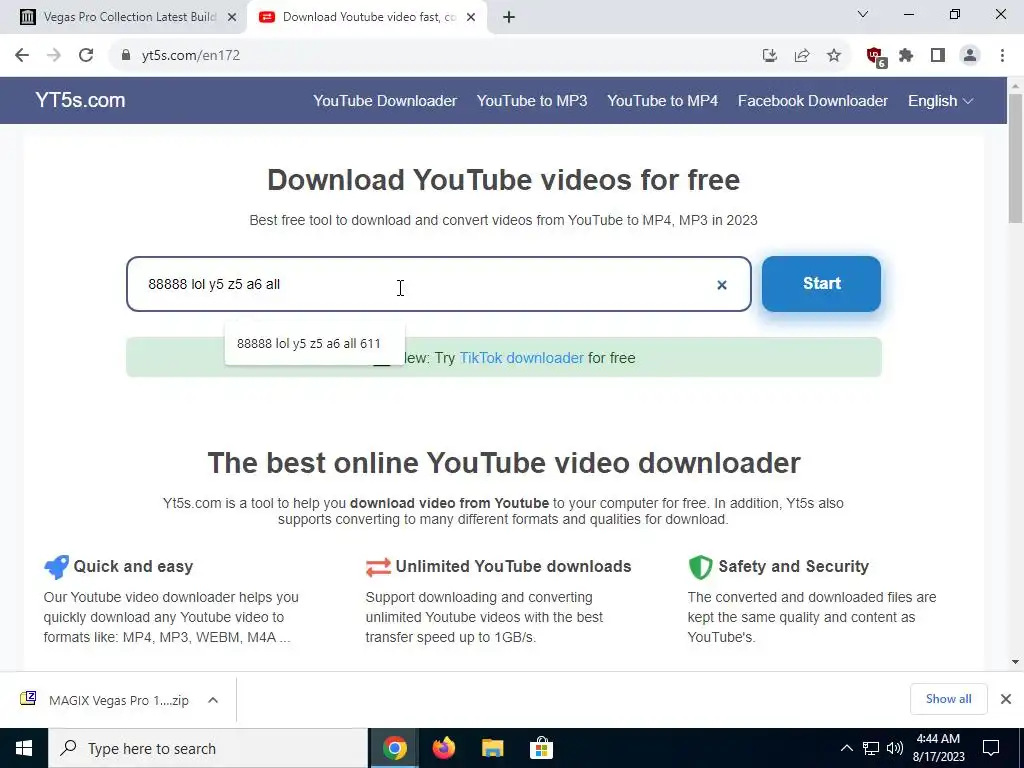The width and height of the screenshot is (1024, 768).
Task: Open the Windows Start menu
Action: pos(24,748)
